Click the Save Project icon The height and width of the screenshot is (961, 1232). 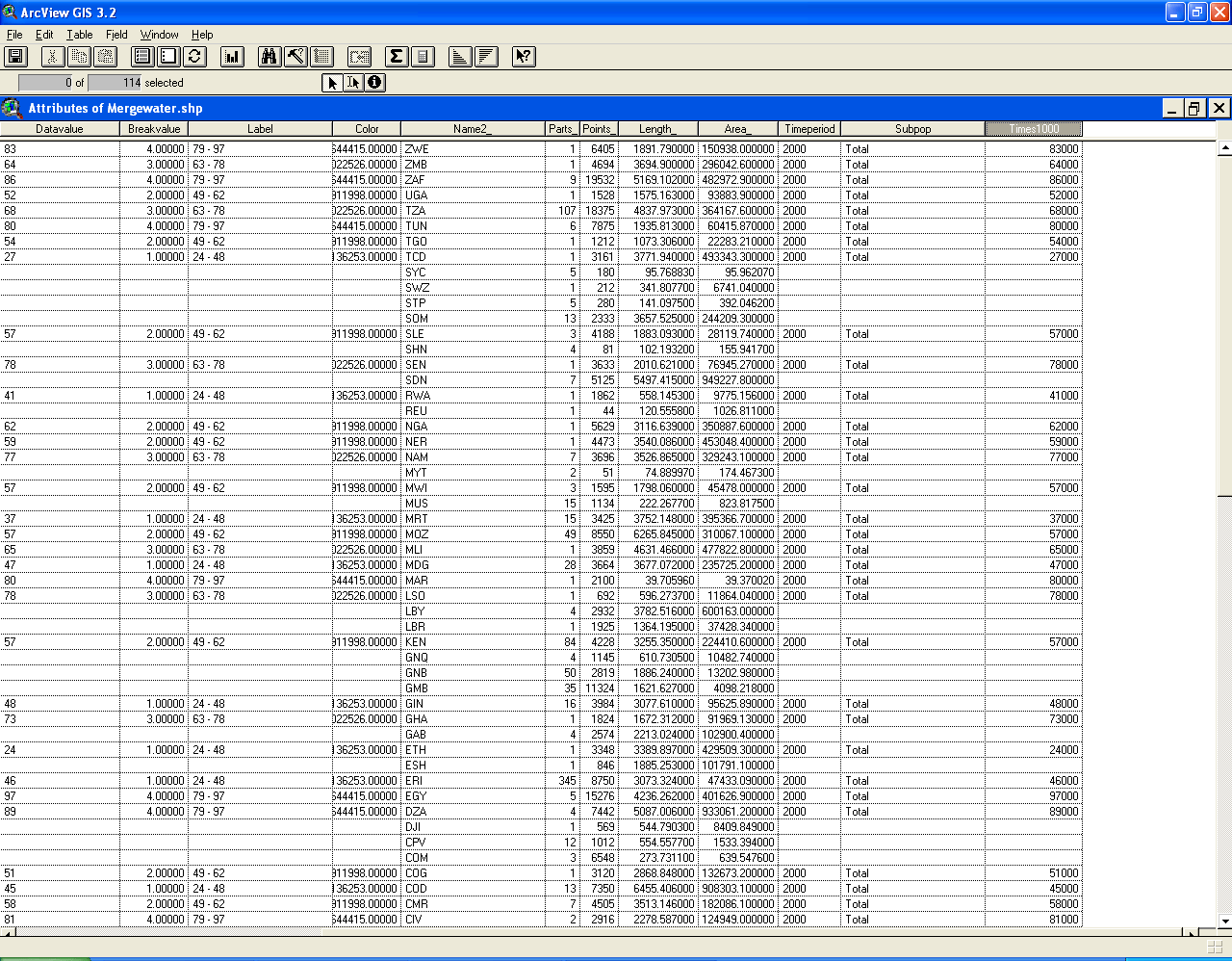[x=15, y=57]
